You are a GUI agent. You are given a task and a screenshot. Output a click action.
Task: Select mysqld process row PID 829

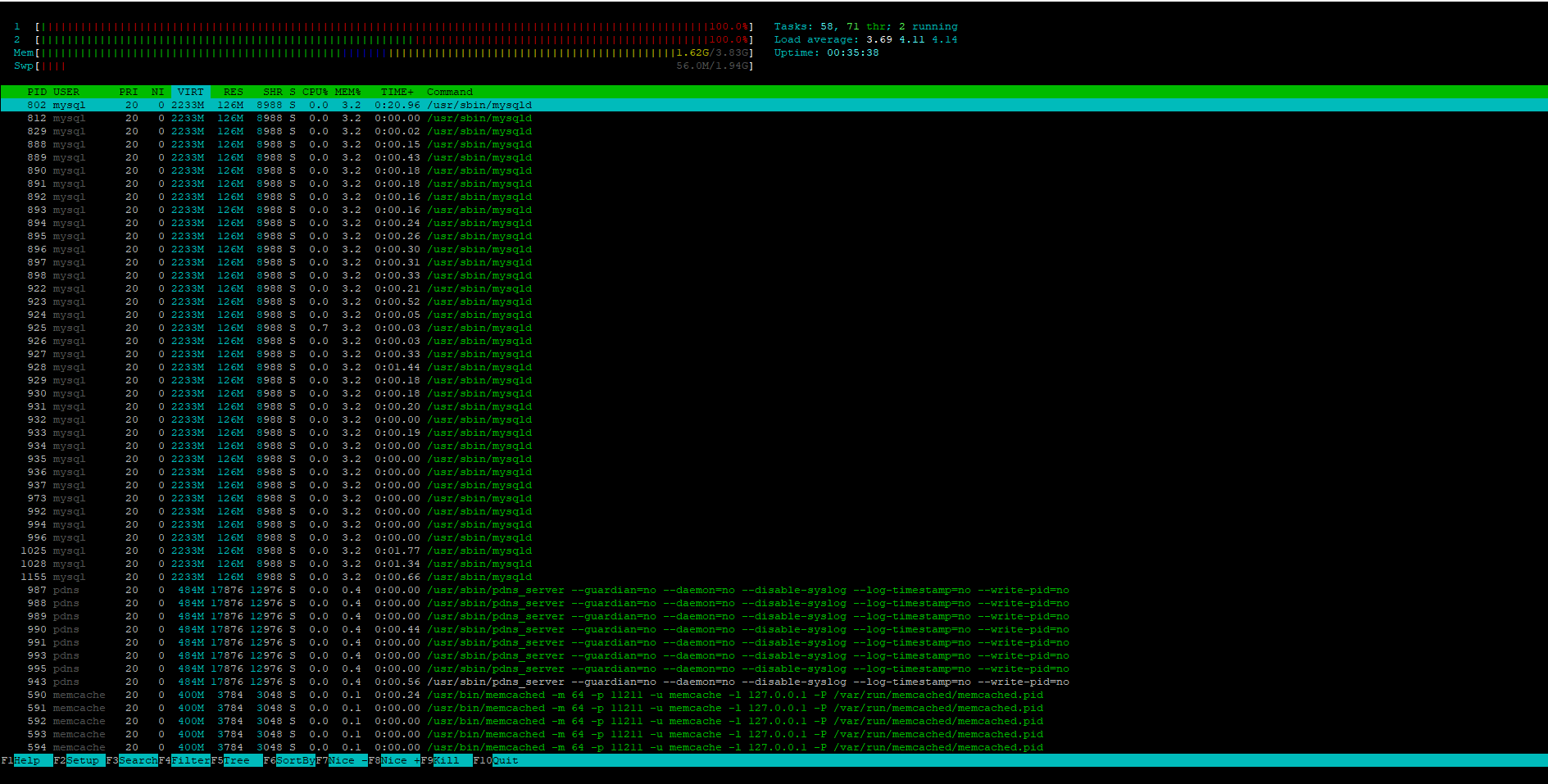[x=774, y=131]
